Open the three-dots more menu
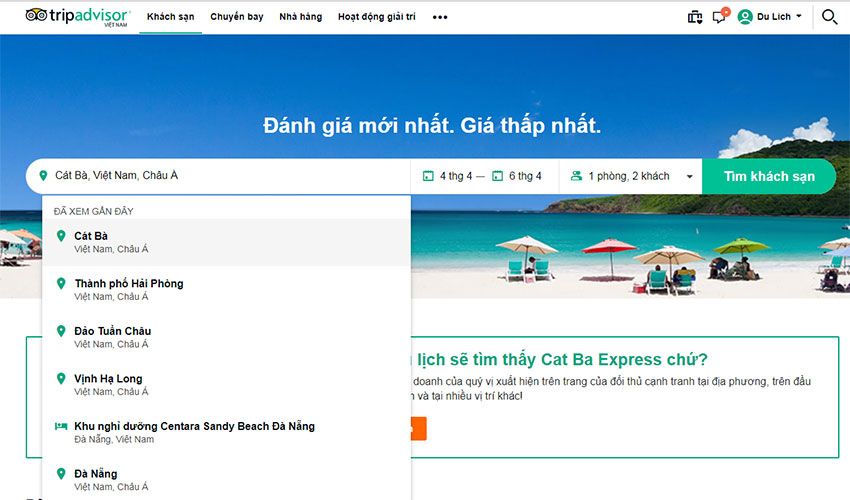The image size is (850, 500). click(440, 17)
